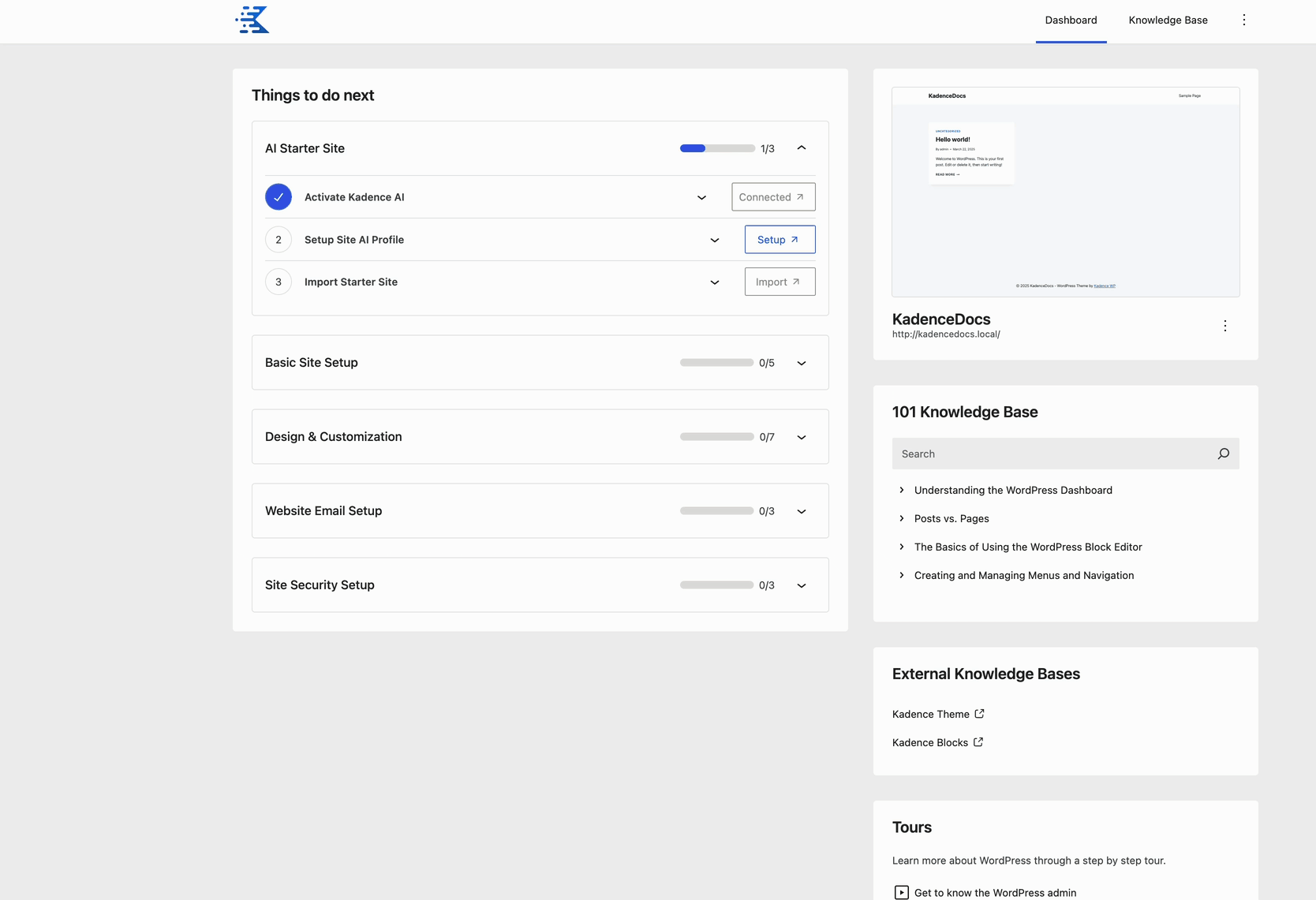Open the KadenceDocs site three-dot menu
This screenshot has height=900, width=1316.
coord(1225,326)
